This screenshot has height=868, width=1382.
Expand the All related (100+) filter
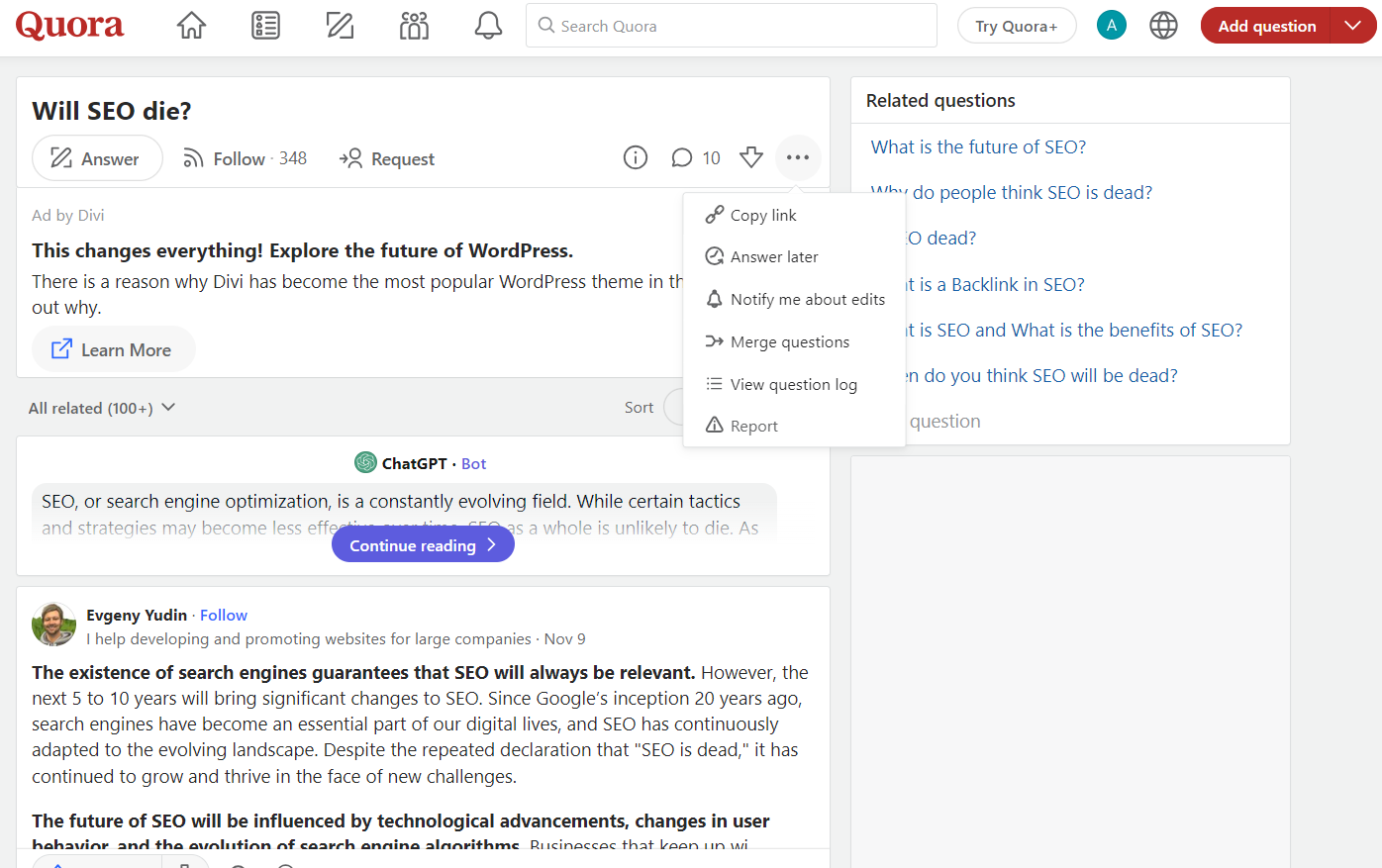(102, 408)
